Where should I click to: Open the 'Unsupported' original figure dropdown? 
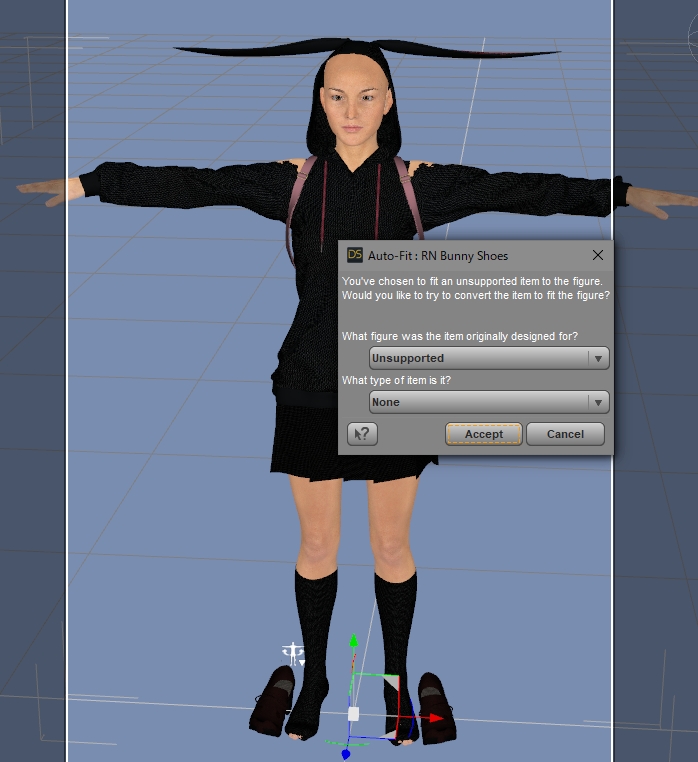pyautogui.click(x=489, y=358)
